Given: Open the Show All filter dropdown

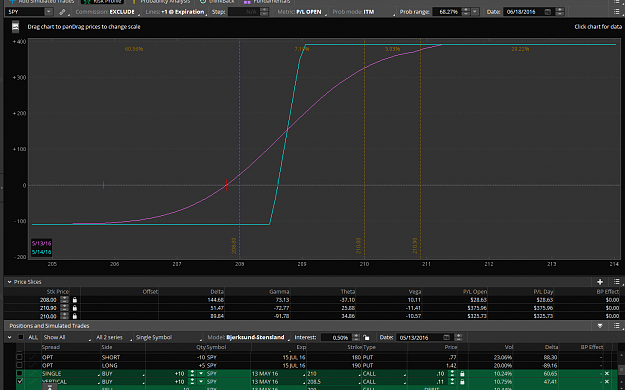Looking at the screenshot, I should click(x=66, y=337).
